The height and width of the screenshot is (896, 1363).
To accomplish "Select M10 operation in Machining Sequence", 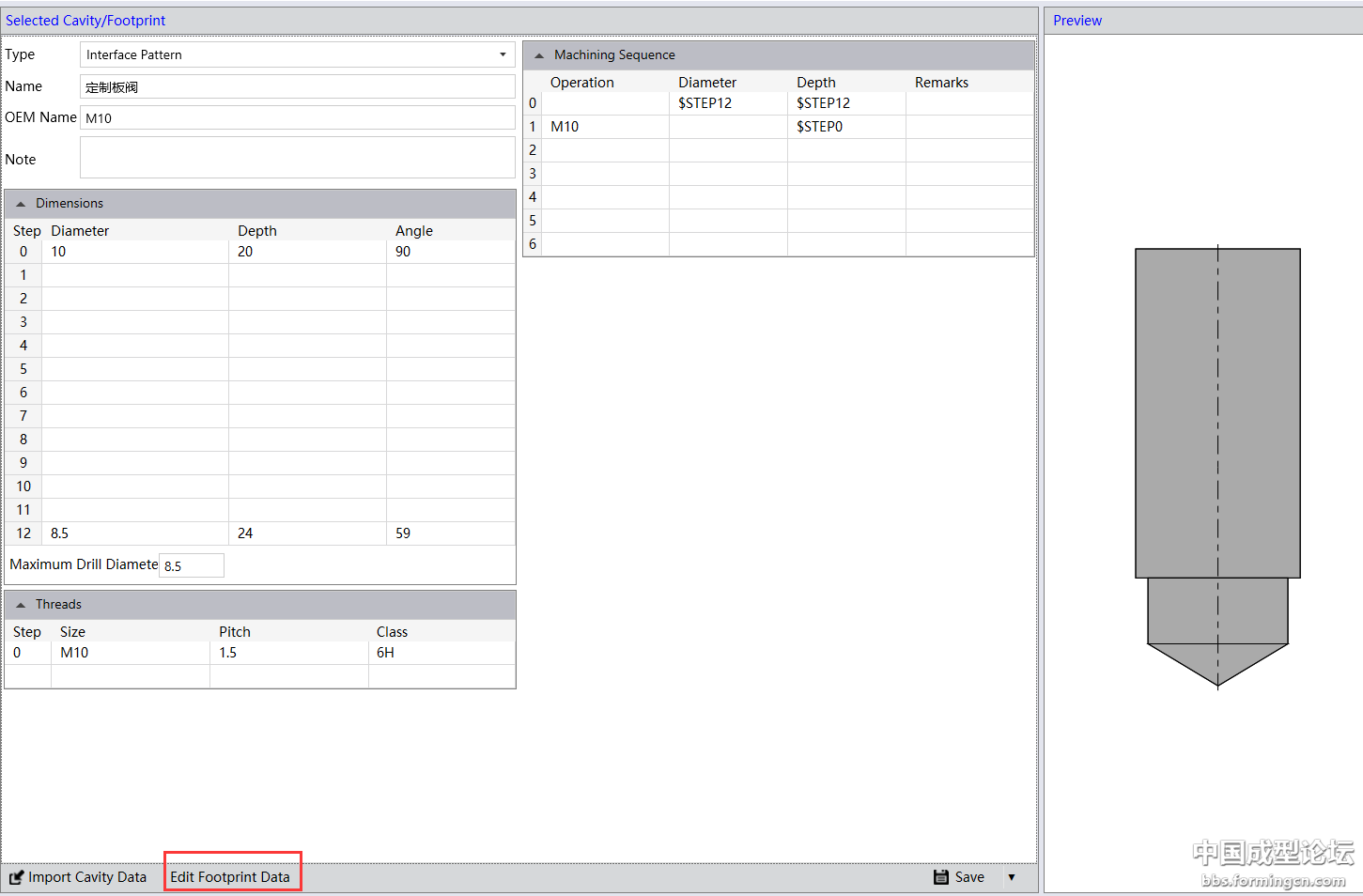I will point(606,127).
